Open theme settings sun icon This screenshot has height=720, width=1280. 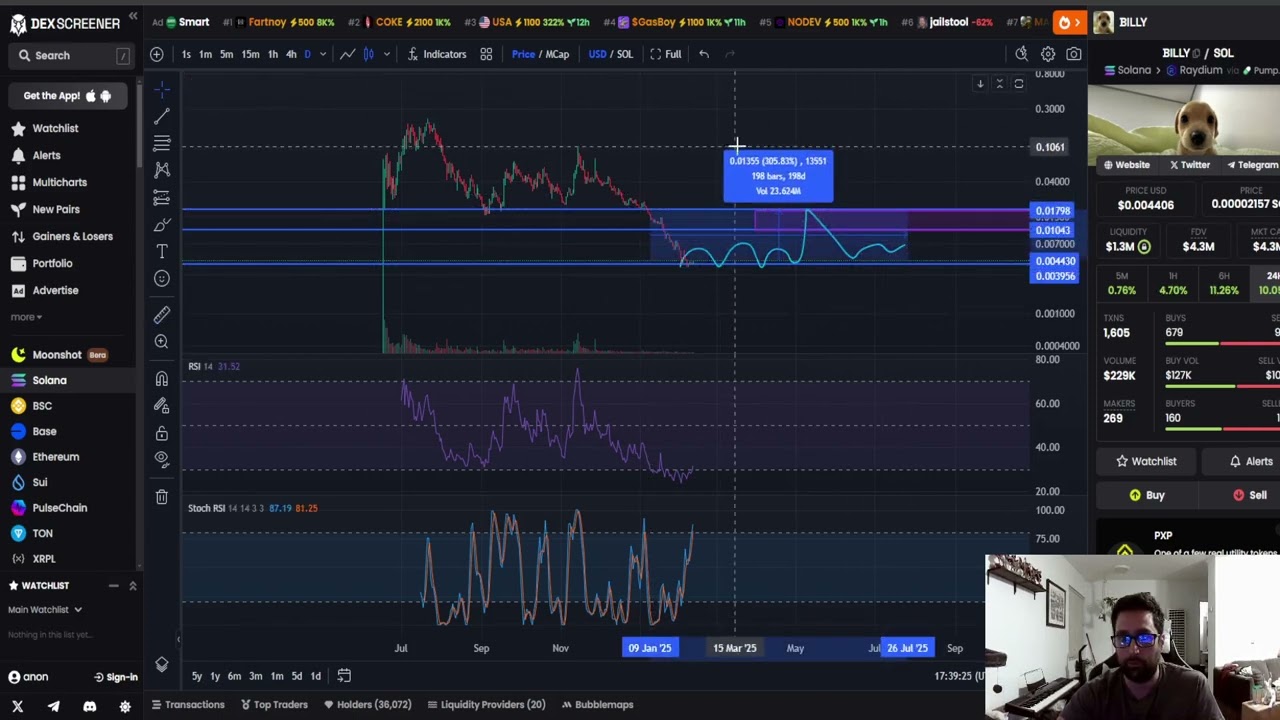tap(125, 706)
